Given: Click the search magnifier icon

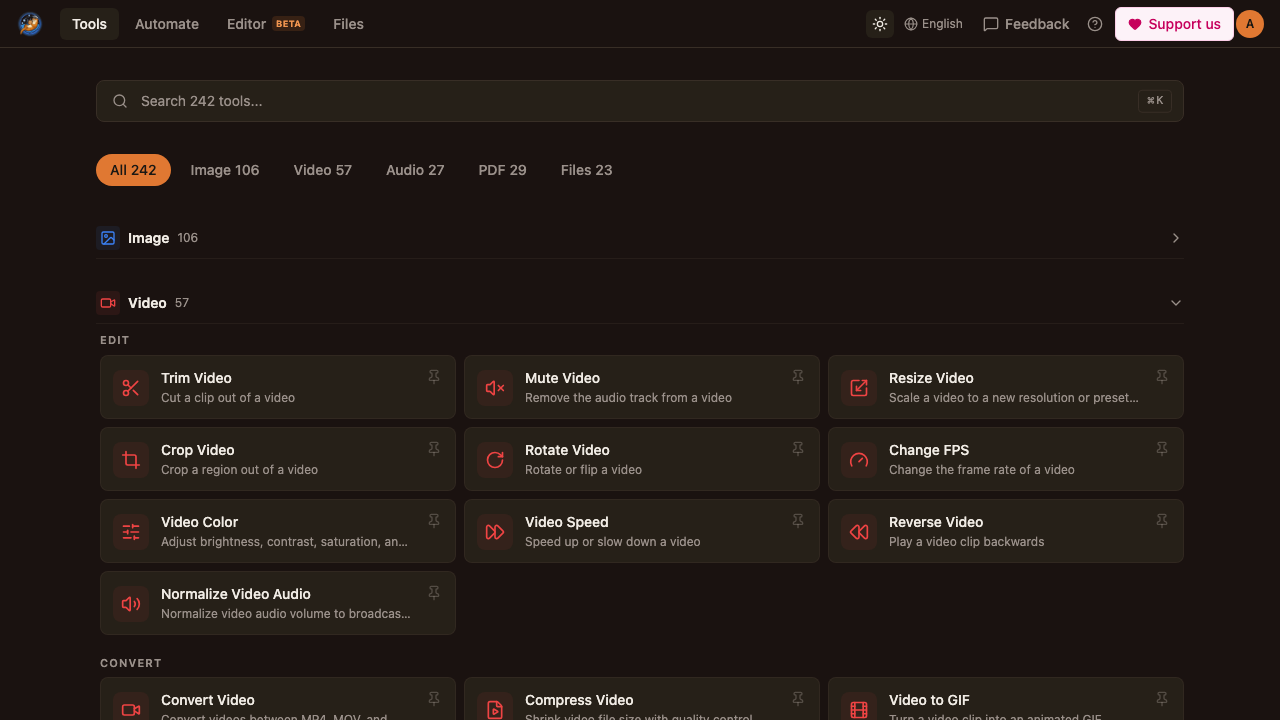Looking at the screenshot, I should 120,101.
